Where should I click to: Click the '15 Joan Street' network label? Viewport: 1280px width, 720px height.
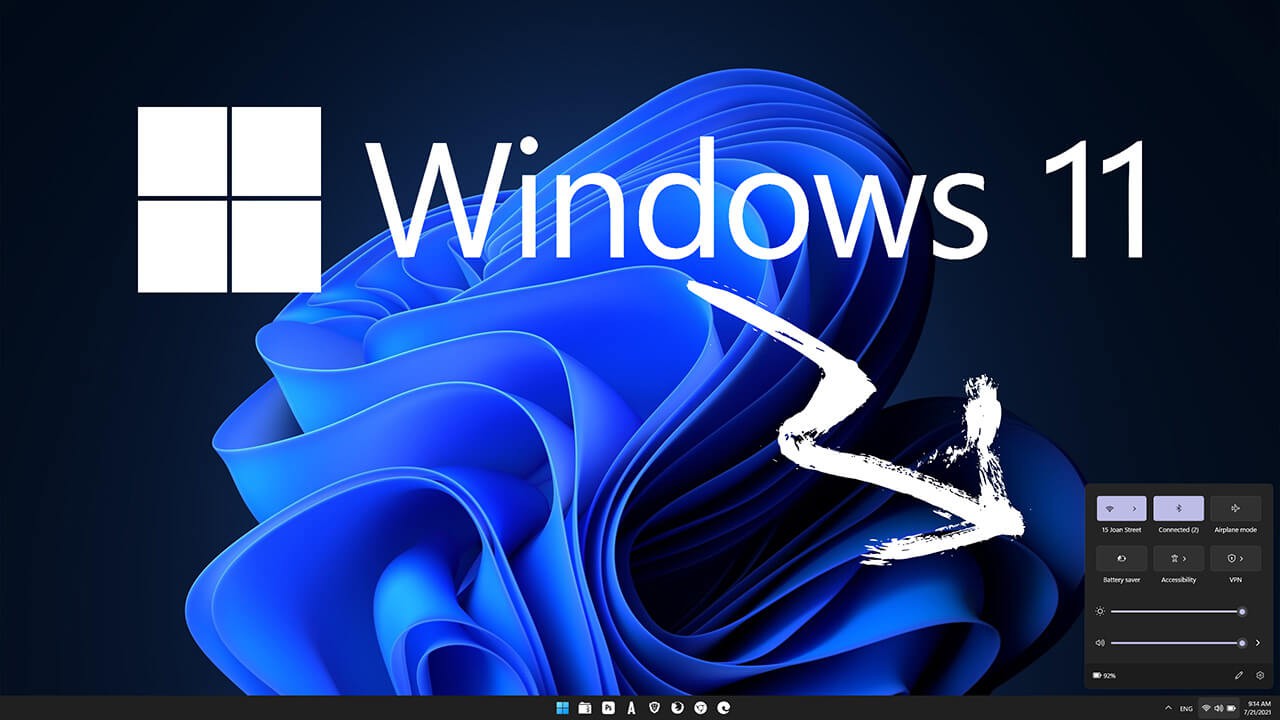tap(1121, 530)
